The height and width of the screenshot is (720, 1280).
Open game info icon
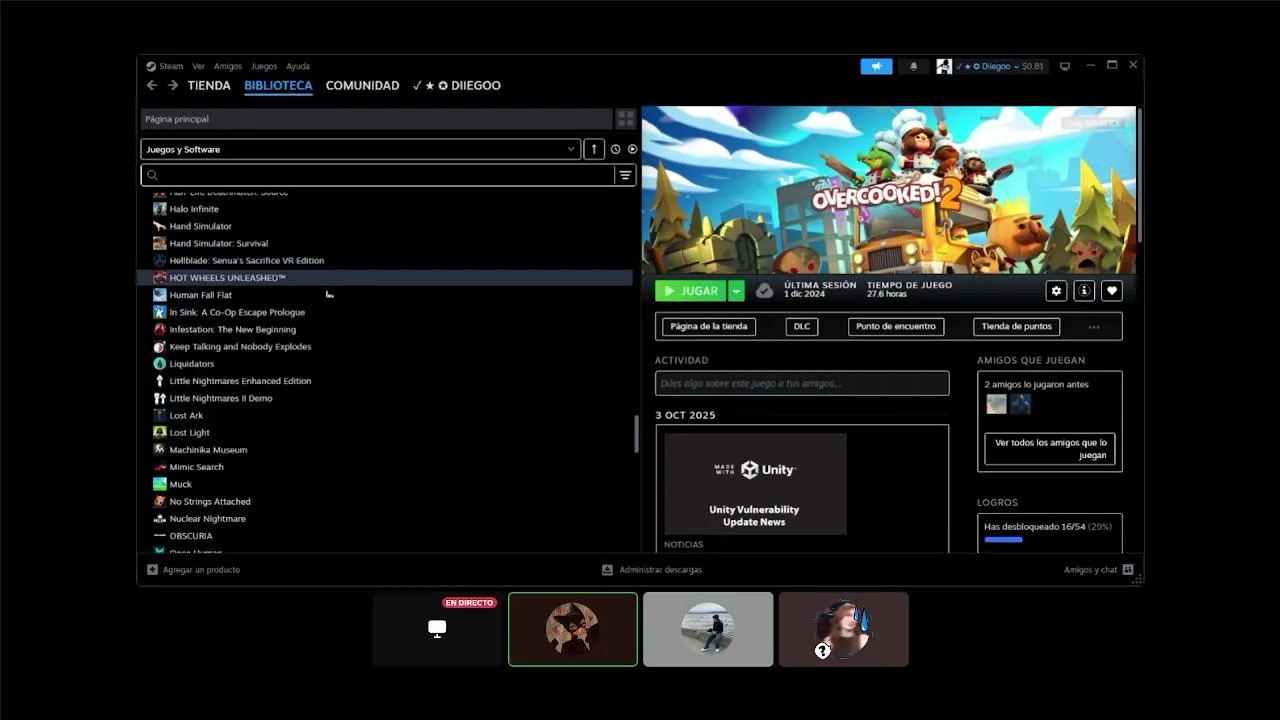click(x=1084, y=291)
